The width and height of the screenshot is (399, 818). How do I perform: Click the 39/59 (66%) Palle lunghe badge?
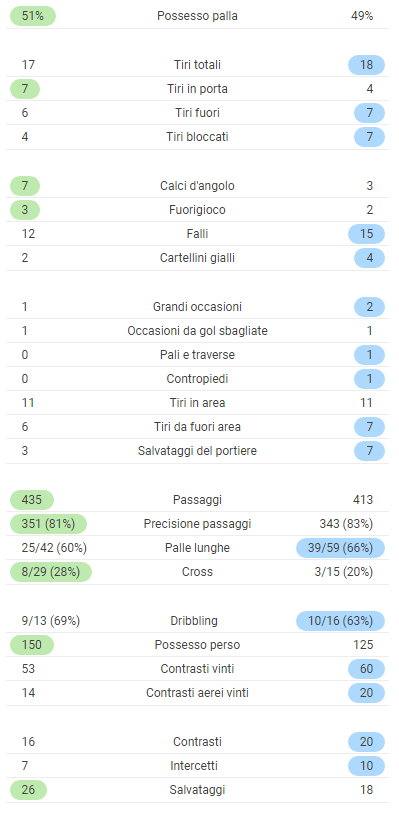[x=341, y=548]
